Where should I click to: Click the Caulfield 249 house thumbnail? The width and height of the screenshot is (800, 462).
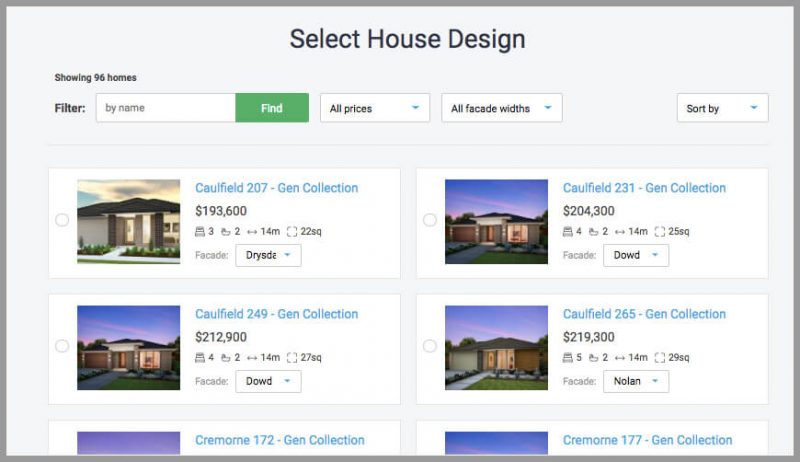[129, 348]
